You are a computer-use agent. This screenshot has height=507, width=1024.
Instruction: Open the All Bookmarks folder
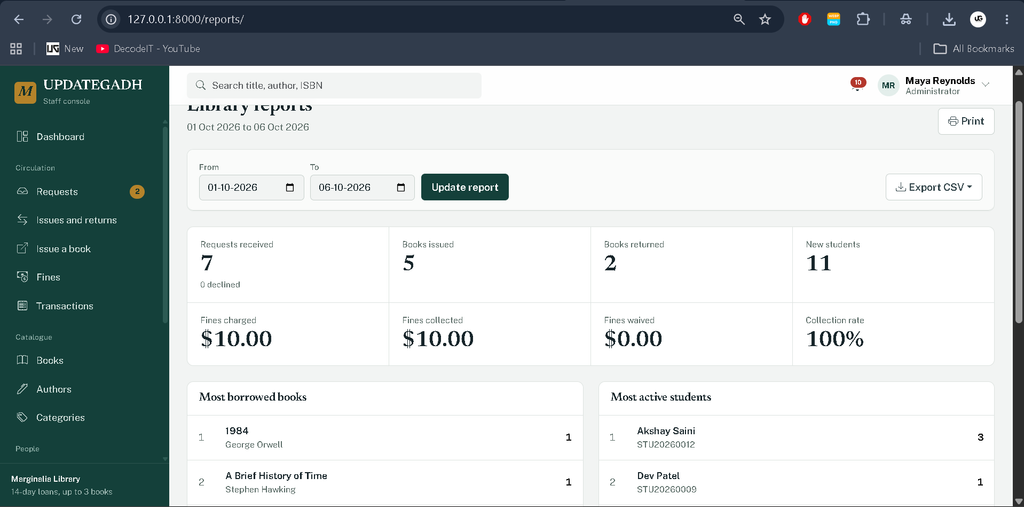coord(974,48)
